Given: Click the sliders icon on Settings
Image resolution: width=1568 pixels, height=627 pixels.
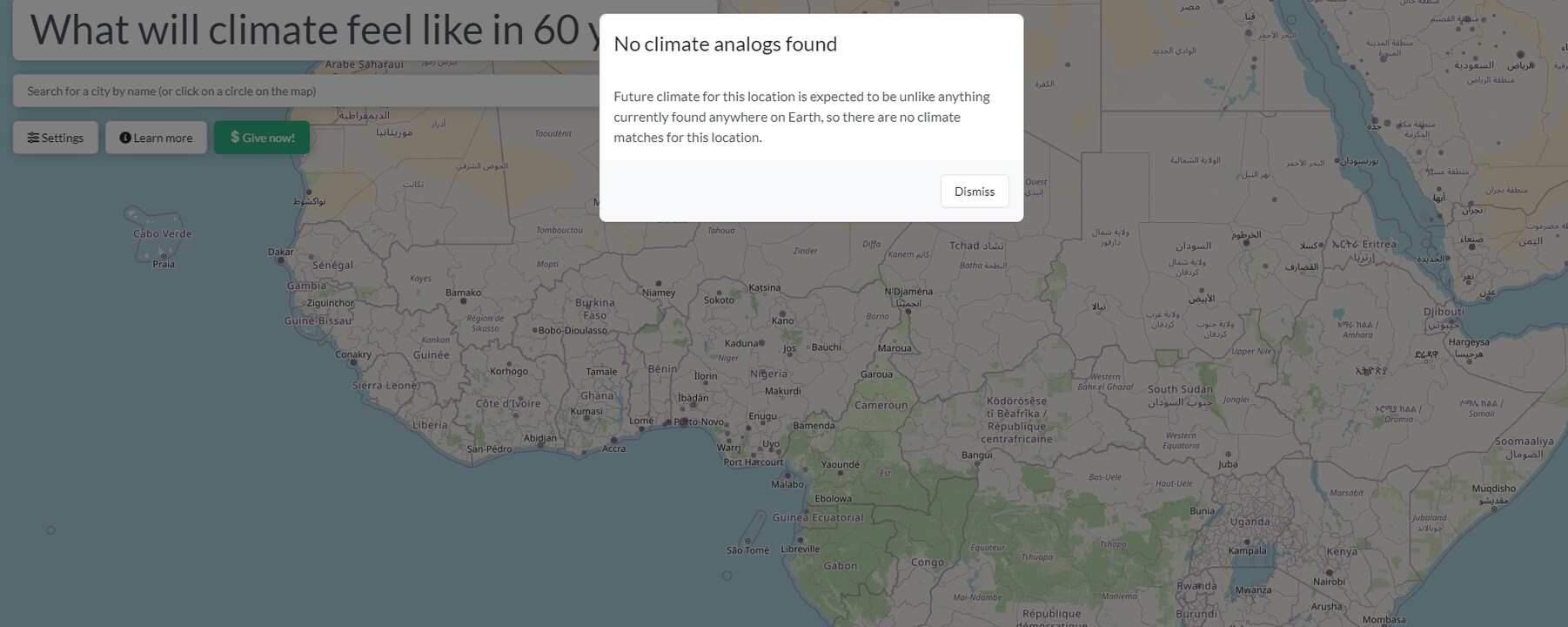Looking at the screenshot, I should point(33,138).
